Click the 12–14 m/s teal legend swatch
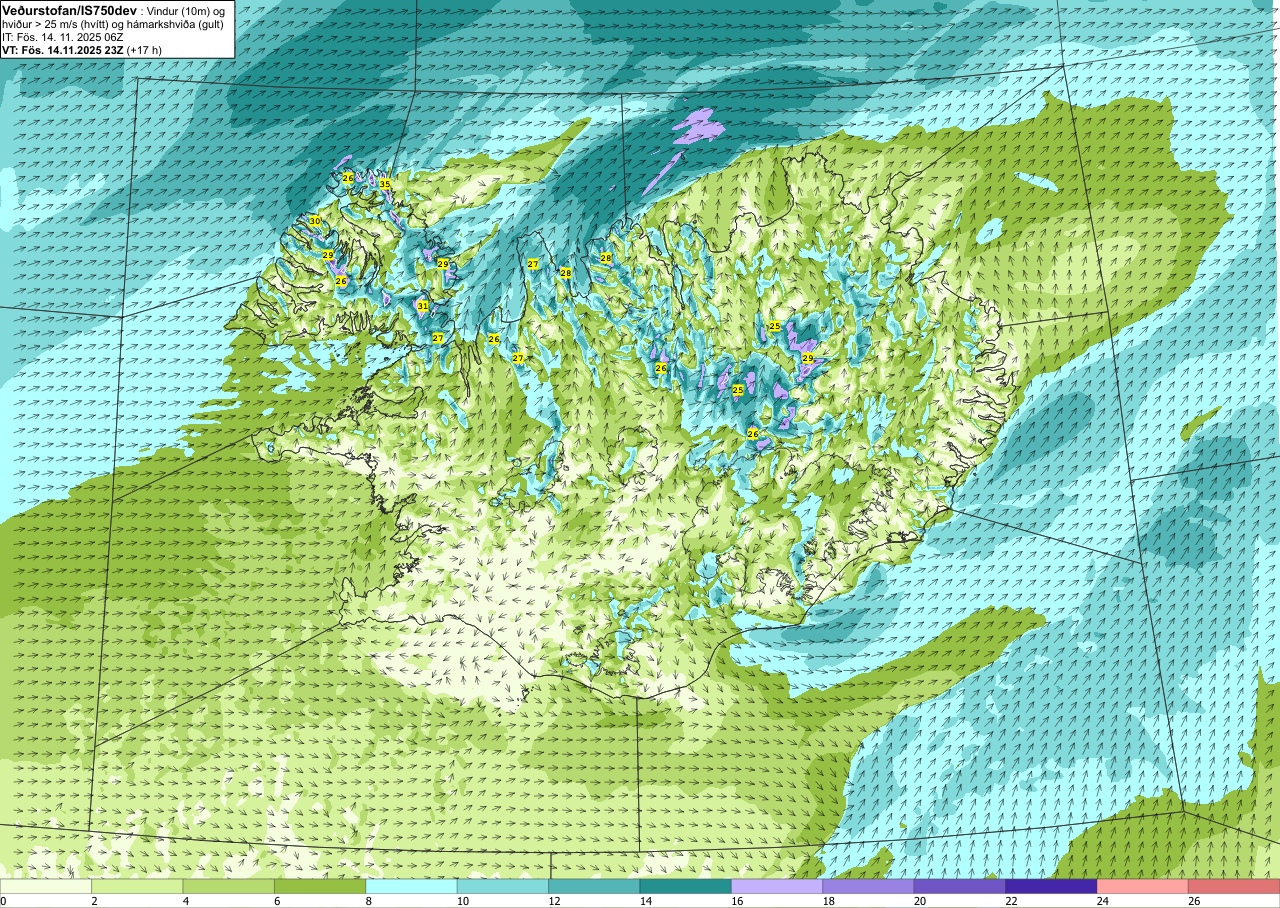This screenshot has height=908, width=1280. pyautogui.click(x=594, y=886)
